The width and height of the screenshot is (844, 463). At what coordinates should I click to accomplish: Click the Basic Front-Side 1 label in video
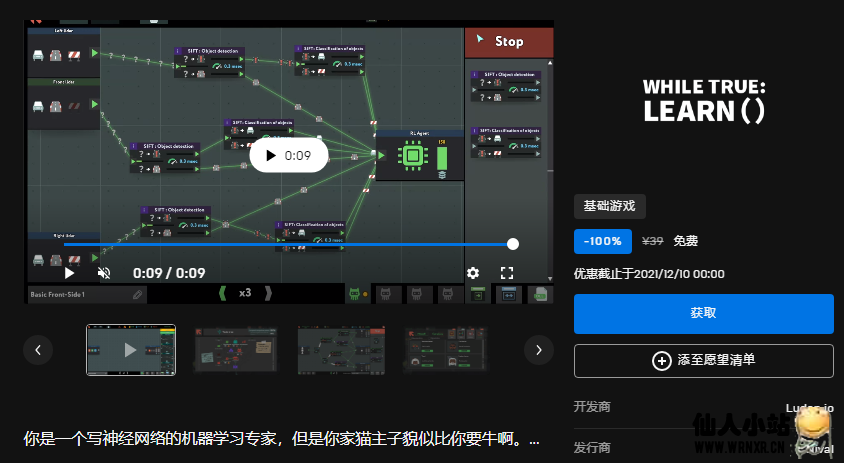point(58,294)
